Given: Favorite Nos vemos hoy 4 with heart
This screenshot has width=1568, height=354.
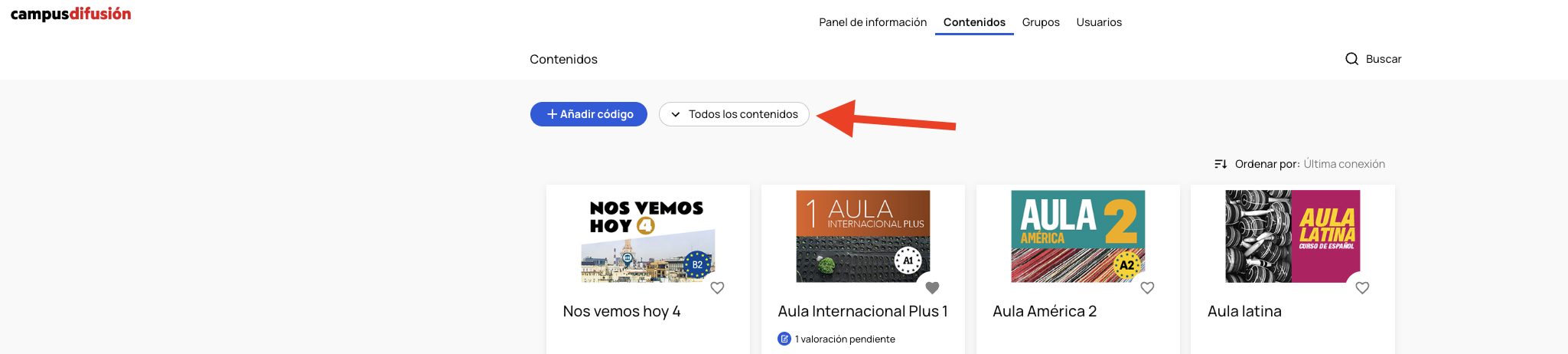Looking at the screenshot, I should (717, 288).
